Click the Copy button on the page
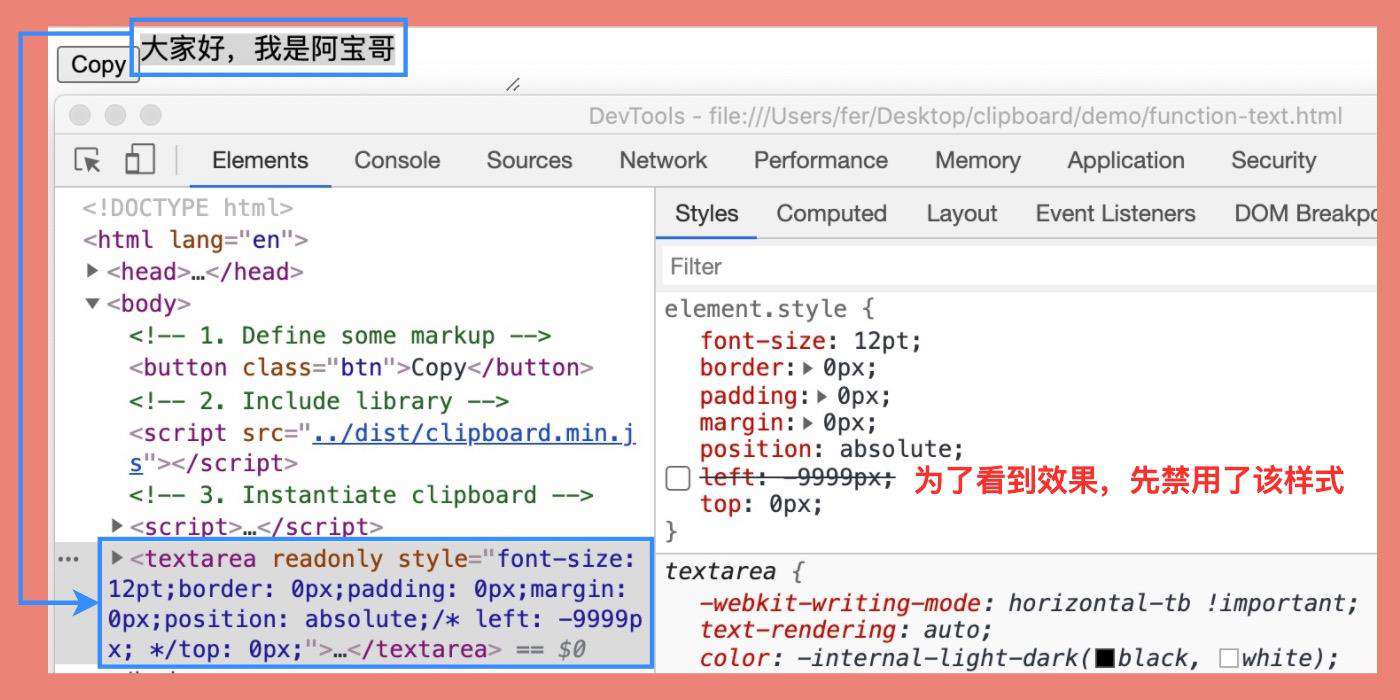The height and width of the screenshot is (700, 1400). [98, 64]
